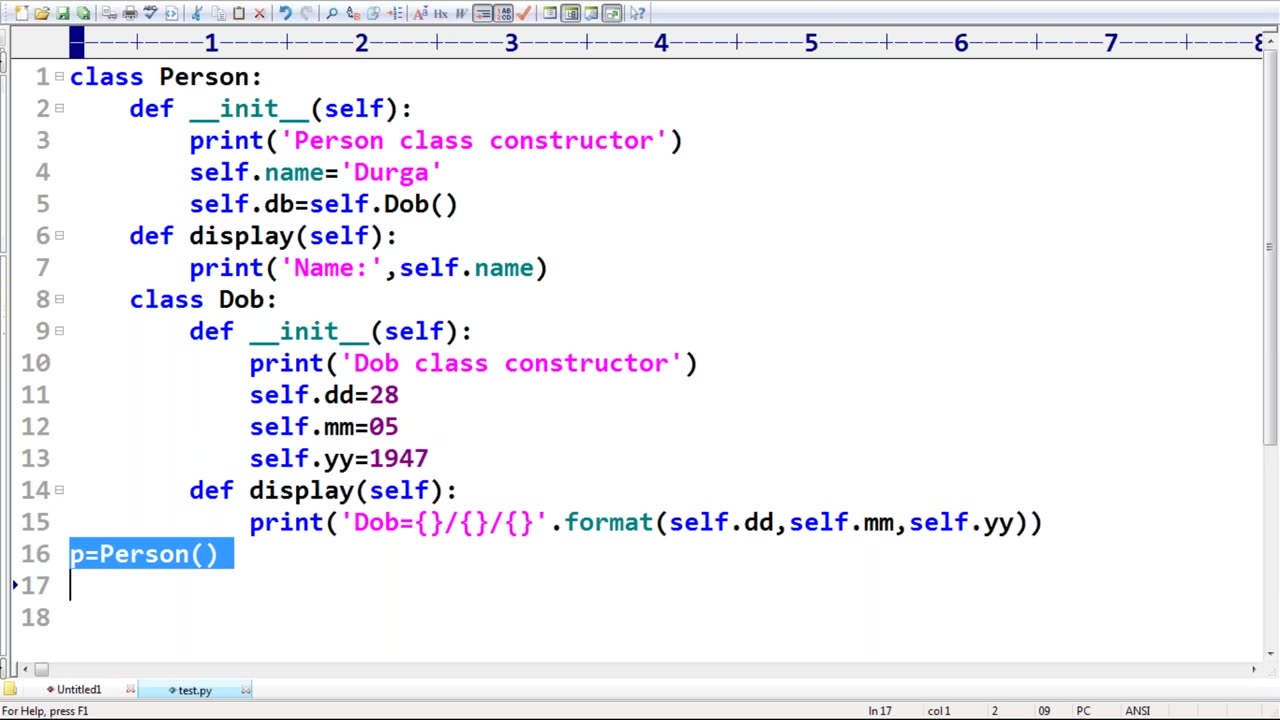Click the Undo arrow icon
This screenshot has height=720, width=1280.
pos(285,13)
